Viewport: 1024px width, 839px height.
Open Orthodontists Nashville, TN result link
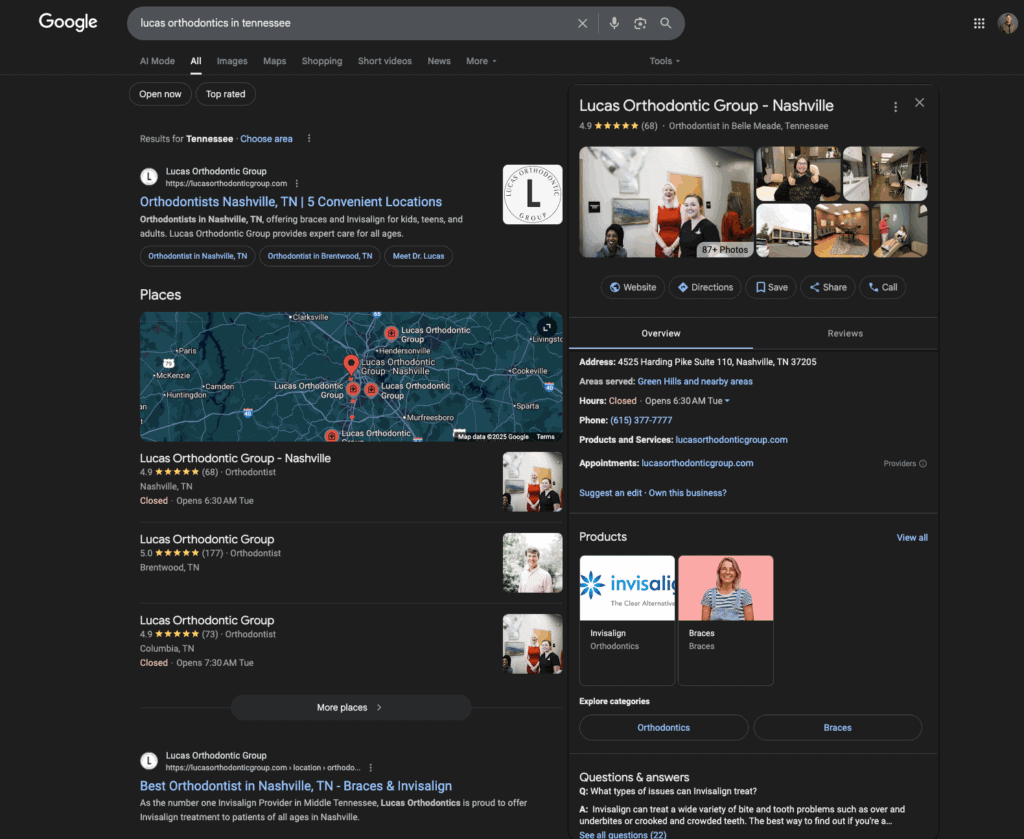(291, 202)
